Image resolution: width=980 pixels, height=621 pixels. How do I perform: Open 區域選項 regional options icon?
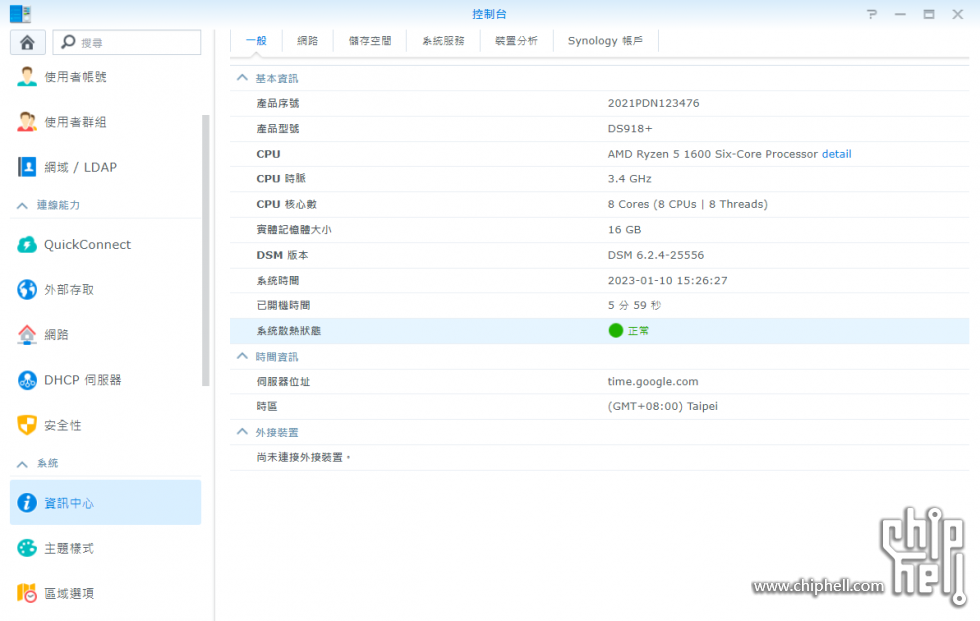pos(27,593)
